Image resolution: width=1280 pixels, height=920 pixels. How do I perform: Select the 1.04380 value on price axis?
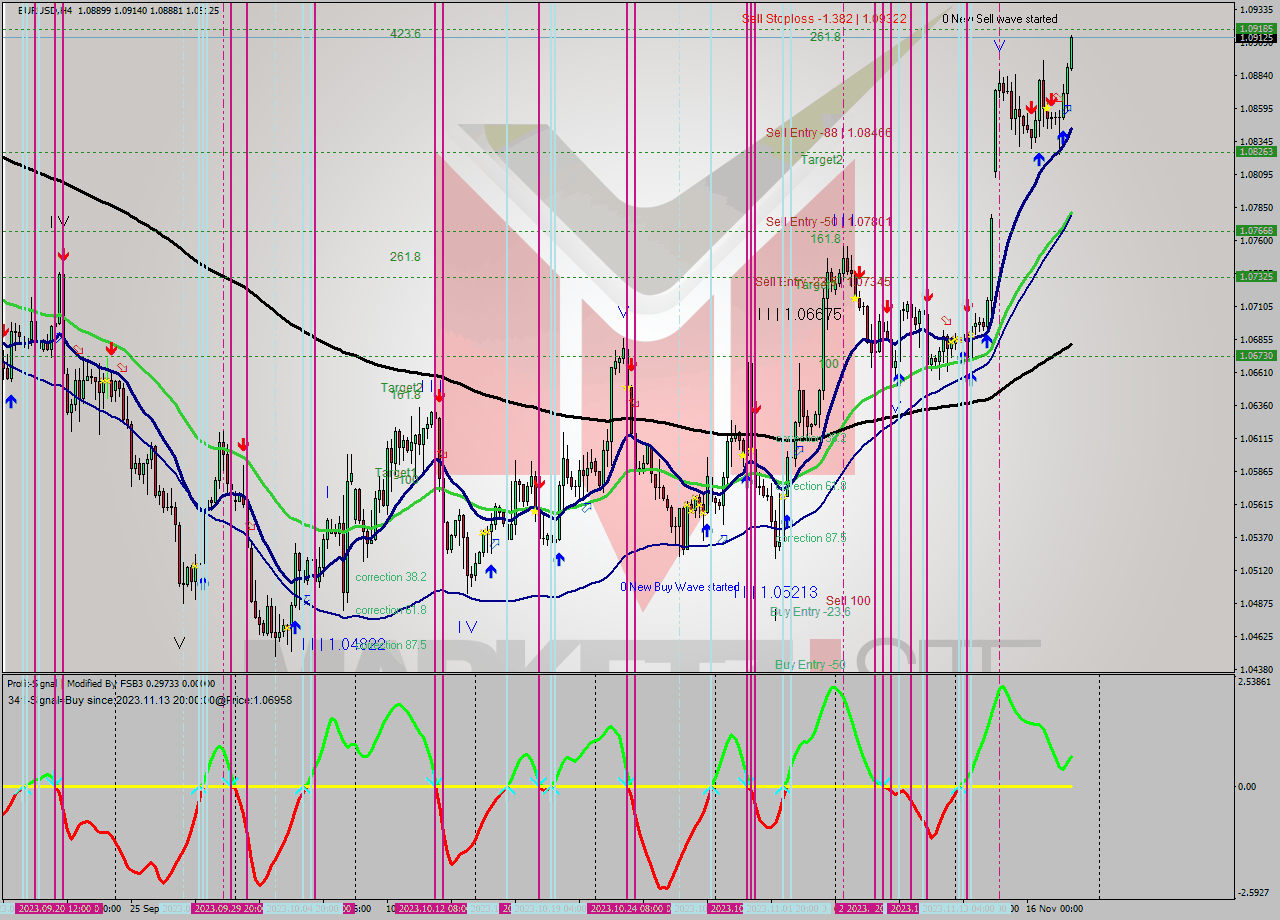point(1256,669)
